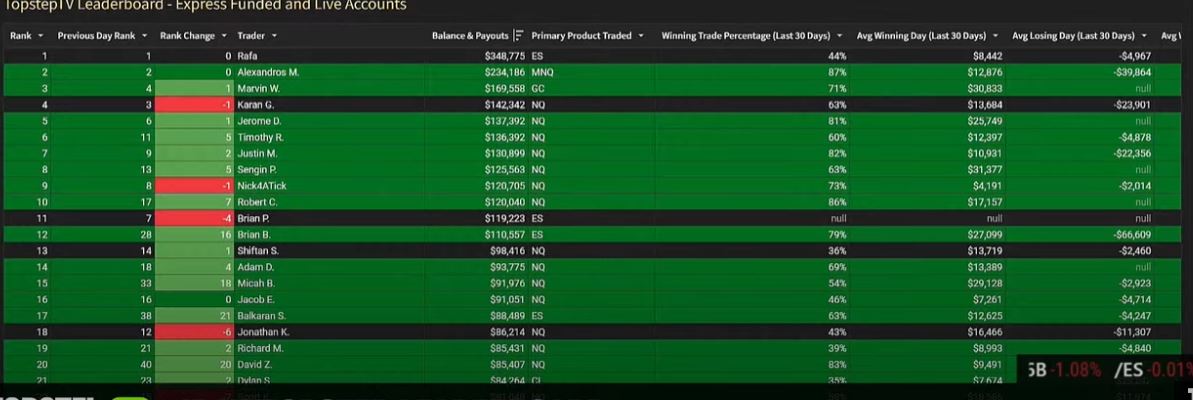
Task: Open the Avg Winning Day column dropdown arrow
Action: pyautogui.click(x=996, y=36)
